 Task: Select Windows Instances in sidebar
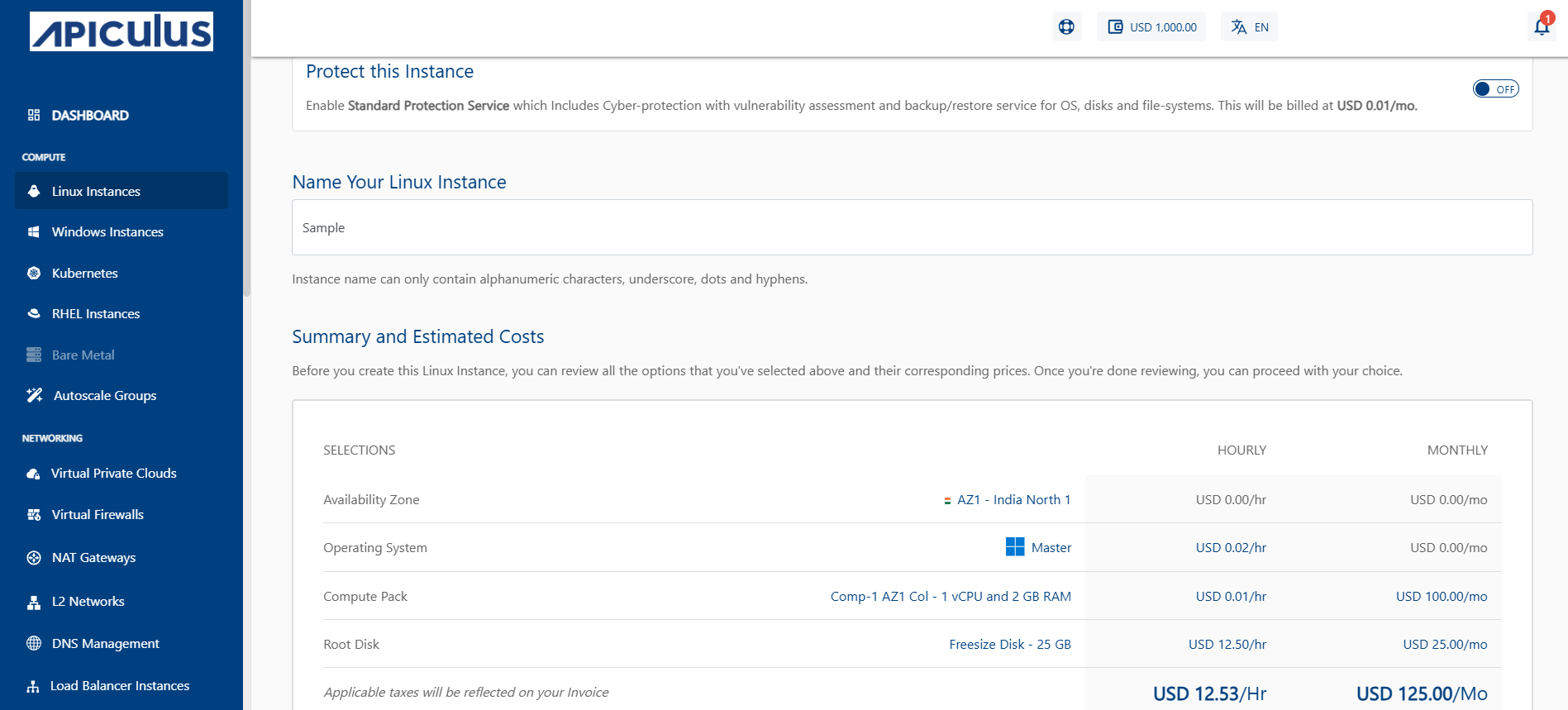107,231
